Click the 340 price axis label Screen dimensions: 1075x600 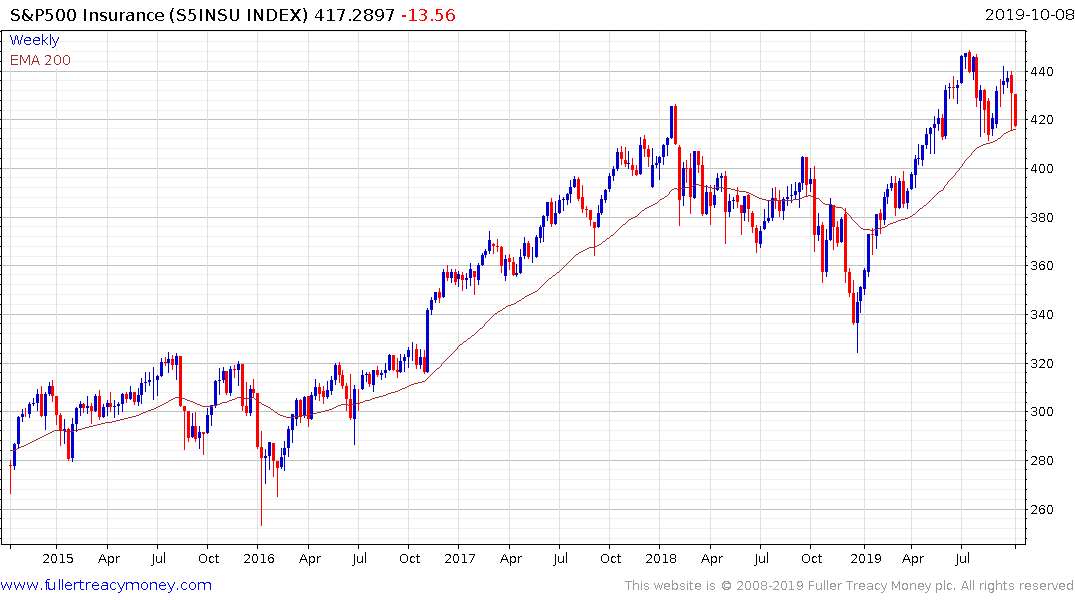point(1041,315)
